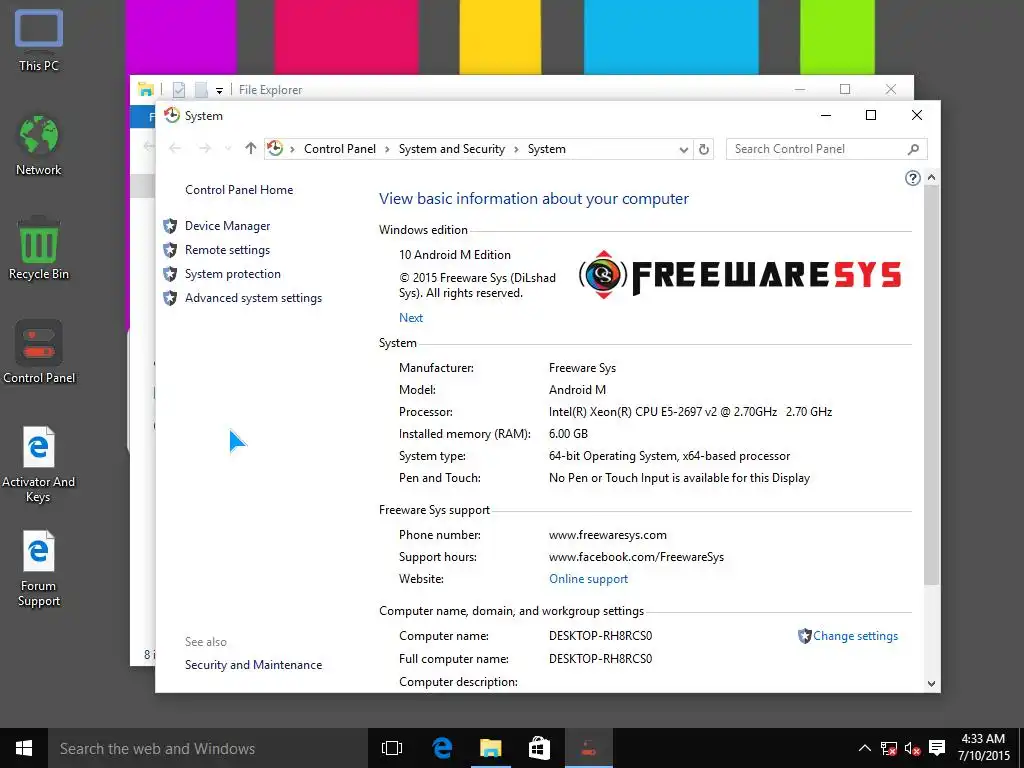Click the www.freewaresys.com text

tap(607, 536)
